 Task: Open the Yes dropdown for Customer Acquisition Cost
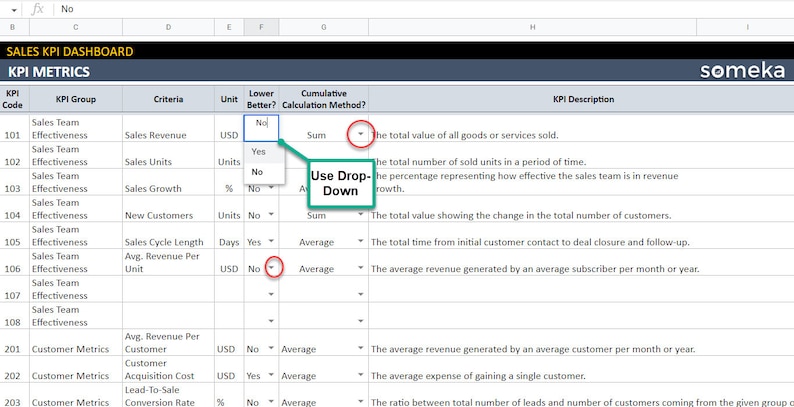271,375
